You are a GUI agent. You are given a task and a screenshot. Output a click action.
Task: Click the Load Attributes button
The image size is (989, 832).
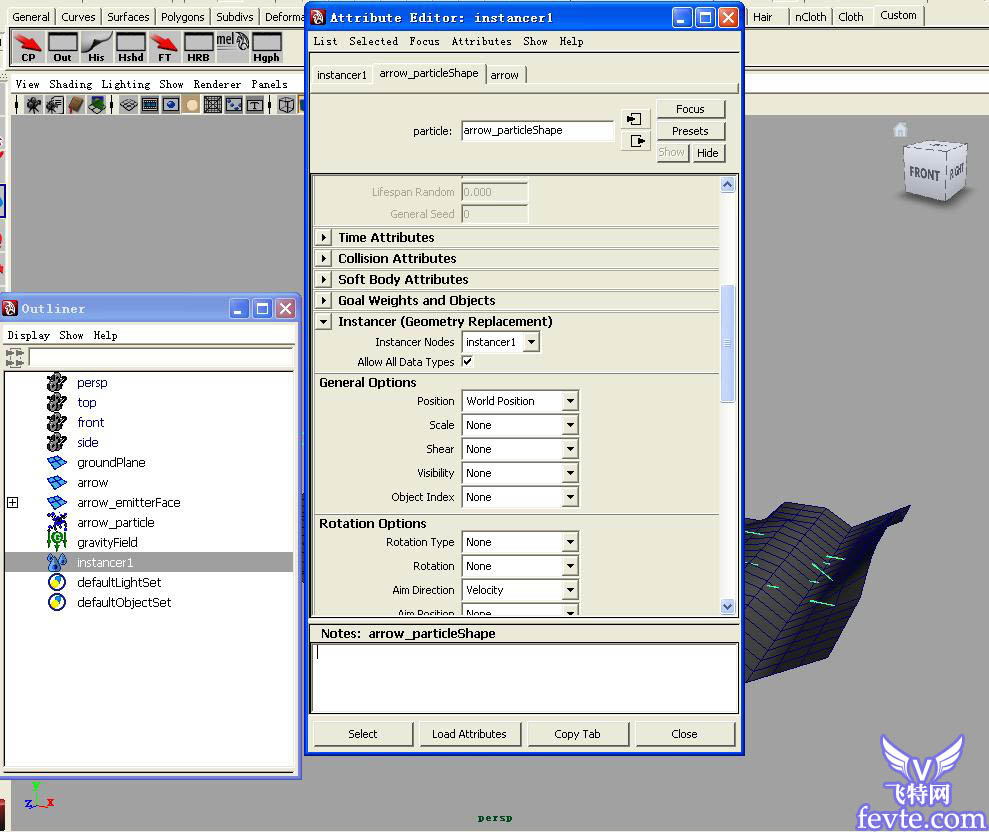tap(469, 734)
